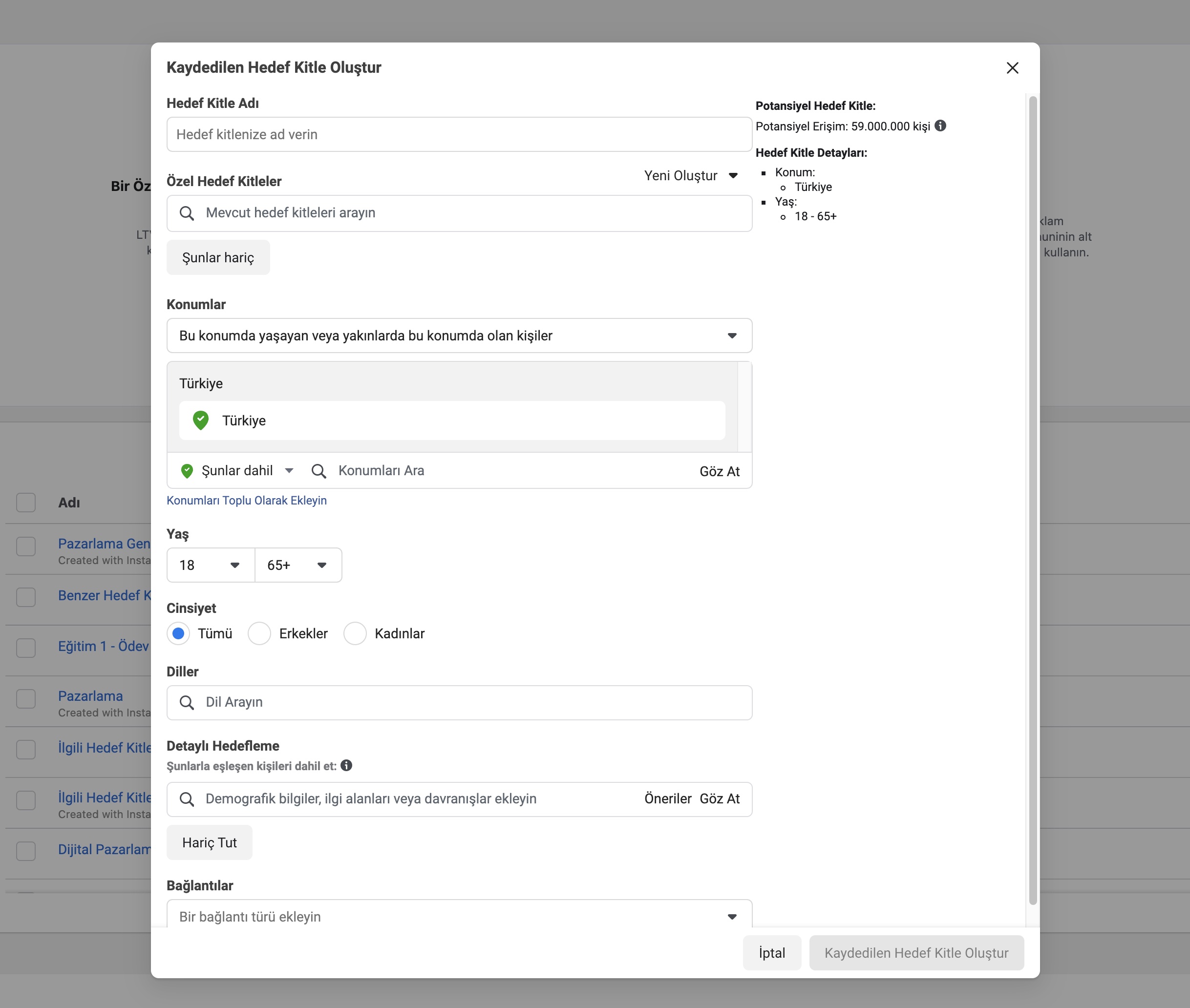Close the Kaydedilen Hedef Kitle Oluştur dialog
This screenshot has width=1190, height=1008.
tap(1012, 68)
